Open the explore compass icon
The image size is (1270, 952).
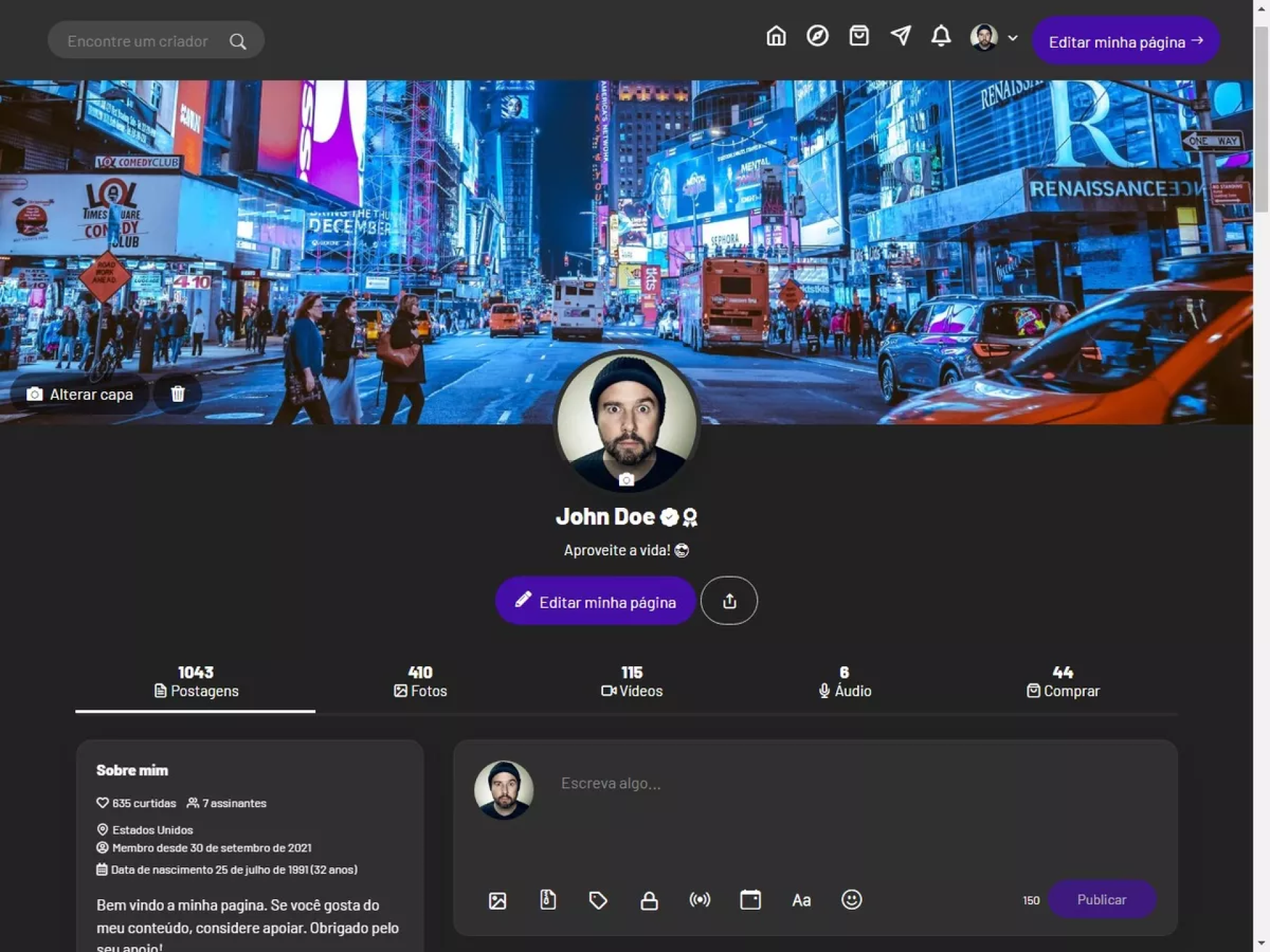tap(818, 36)
